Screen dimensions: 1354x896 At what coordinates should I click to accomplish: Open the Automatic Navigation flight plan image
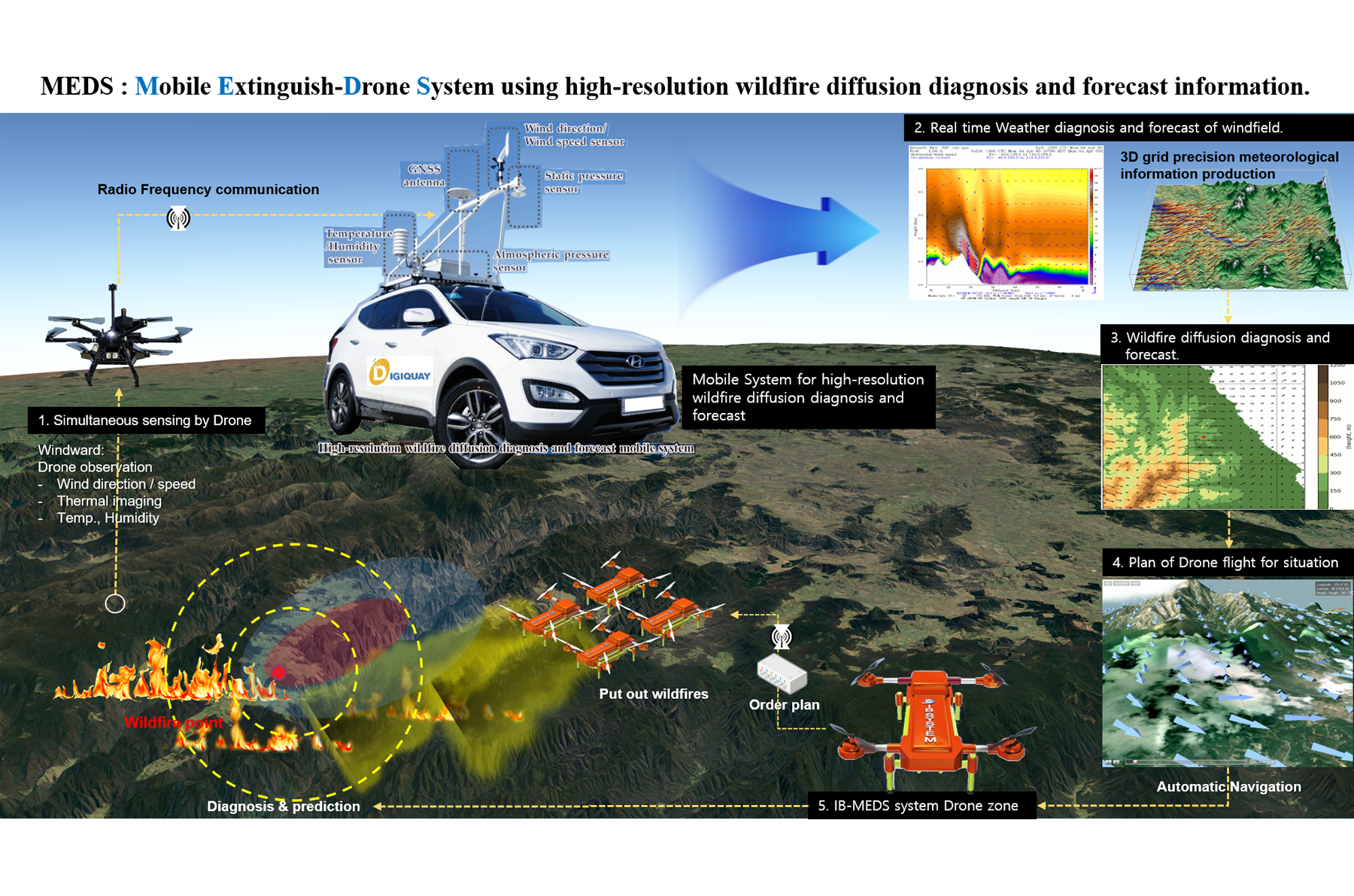click(x=1227, y=673)
